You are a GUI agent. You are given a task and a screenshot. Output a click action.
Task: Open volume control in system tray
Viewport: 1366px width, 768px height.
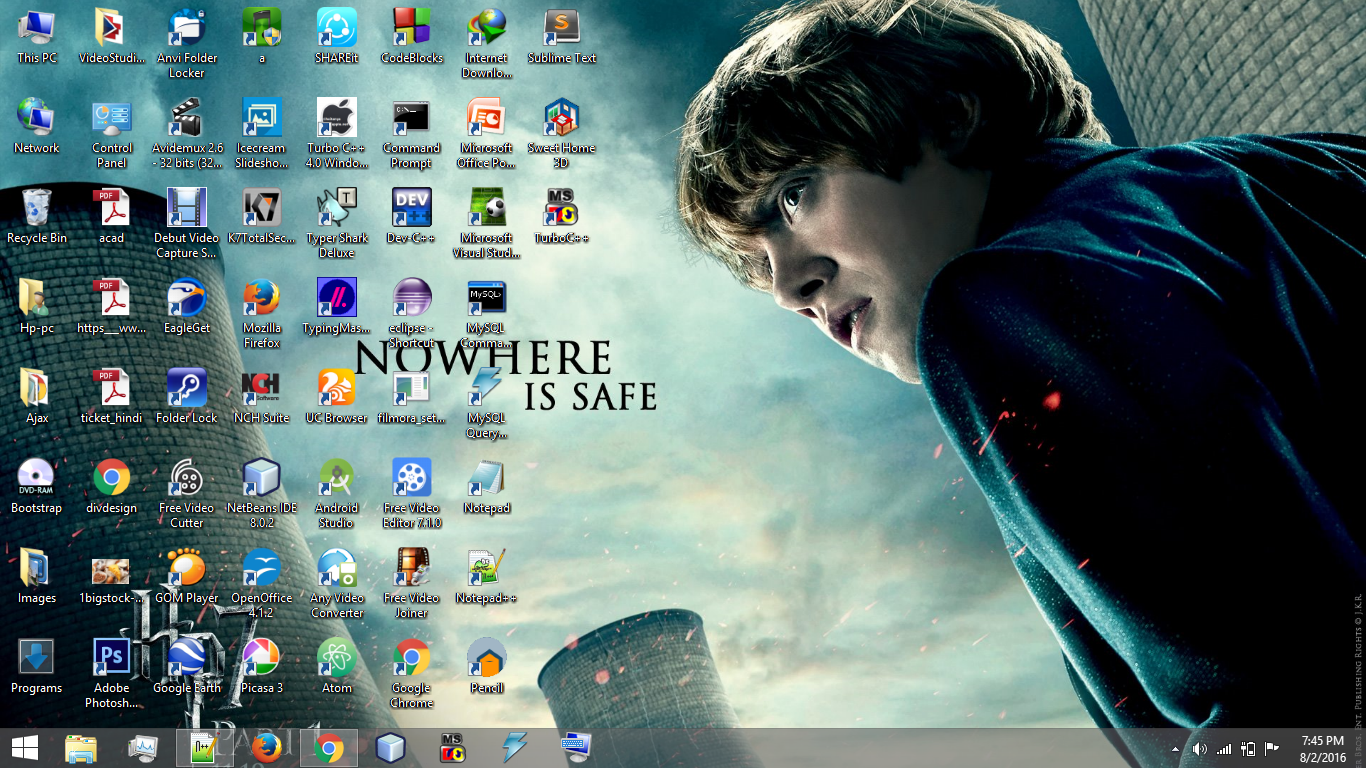(1199, 749)
